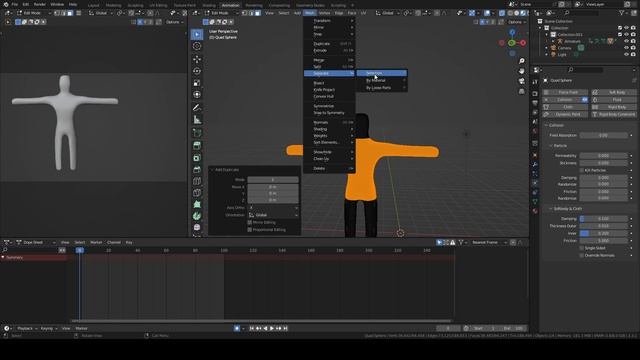Click the viewport zoom magnifier icon
Image resolution: width=640 pixels, height=360 pixels.
pyautogui.click(x=522, y=61)
